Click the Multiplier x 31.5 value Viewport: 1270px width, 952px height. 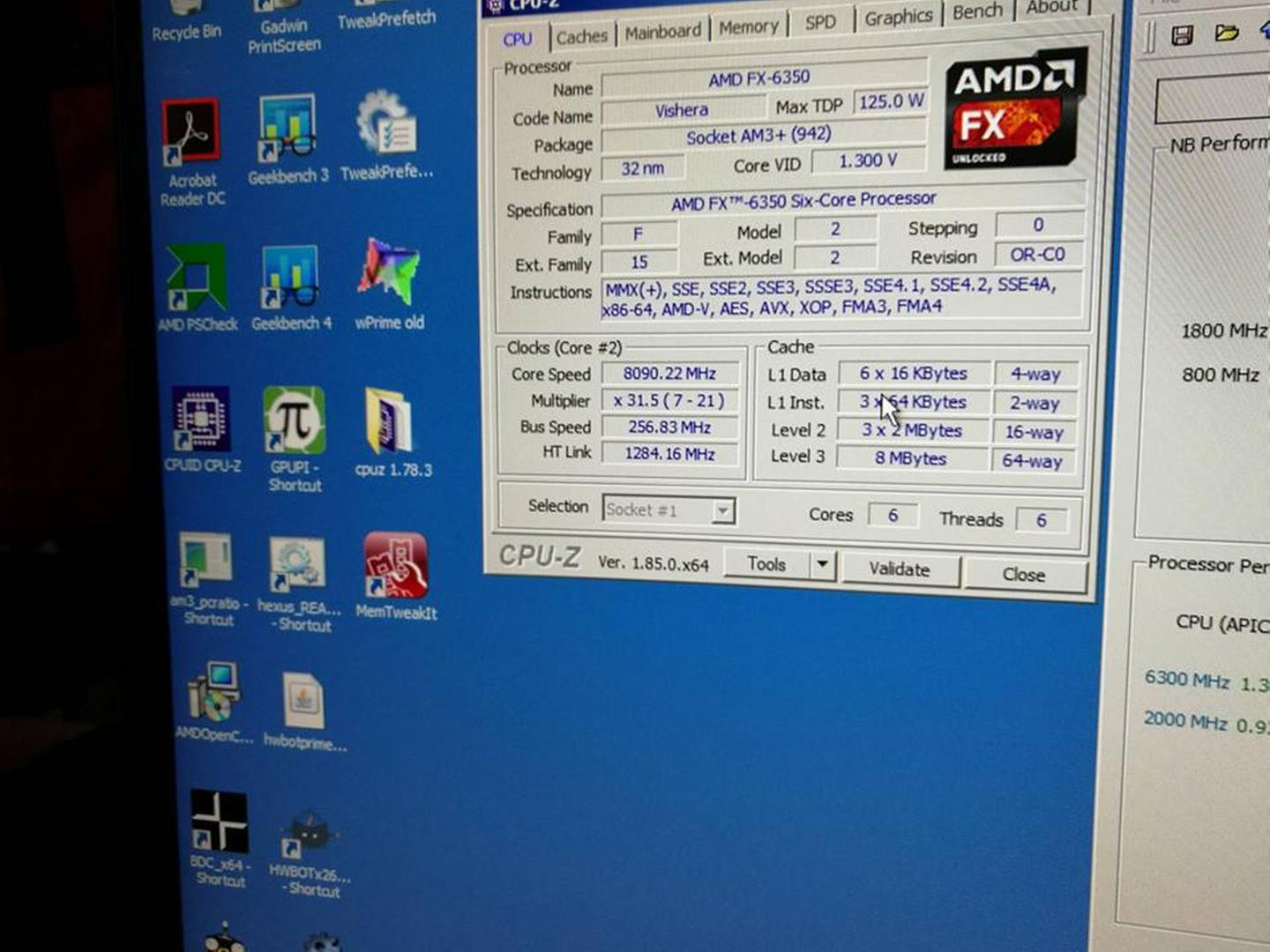tap(669, 400)
